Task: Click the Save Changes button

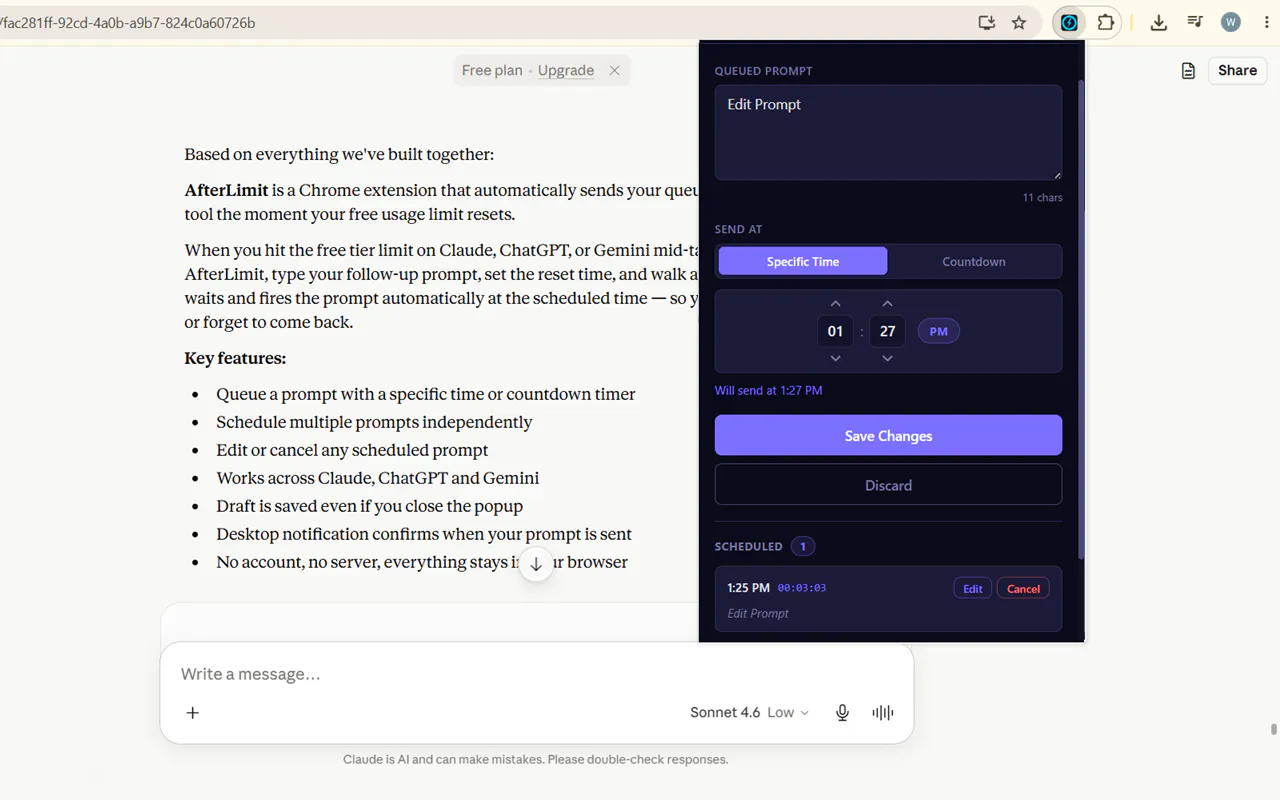Action: coord(888,436)
